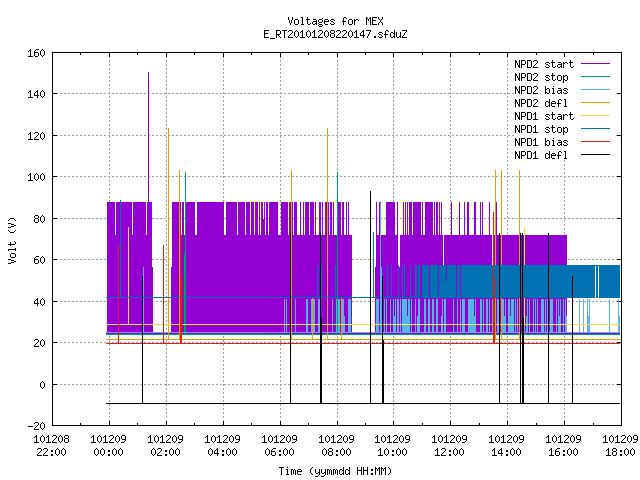Click the E_RT20101208220147.sfduZ file name subtitle

335,34
